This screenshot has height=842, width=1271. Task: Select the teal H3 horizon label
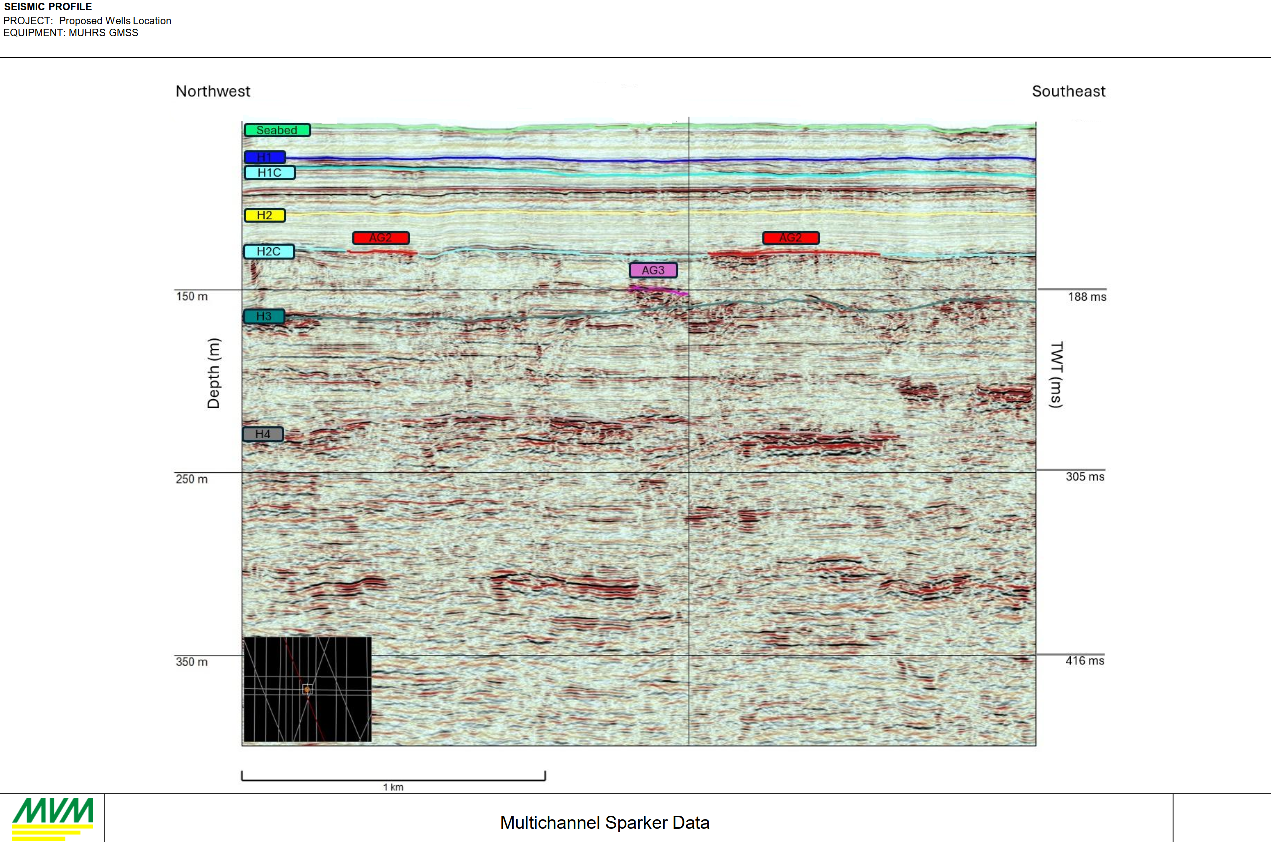coord(264,316)
